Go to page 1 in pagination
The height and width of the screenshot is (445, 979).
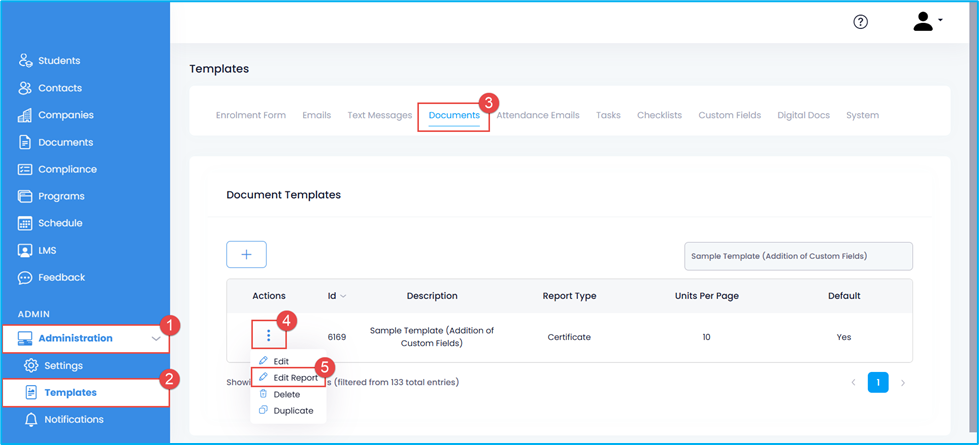click(877, 382)
